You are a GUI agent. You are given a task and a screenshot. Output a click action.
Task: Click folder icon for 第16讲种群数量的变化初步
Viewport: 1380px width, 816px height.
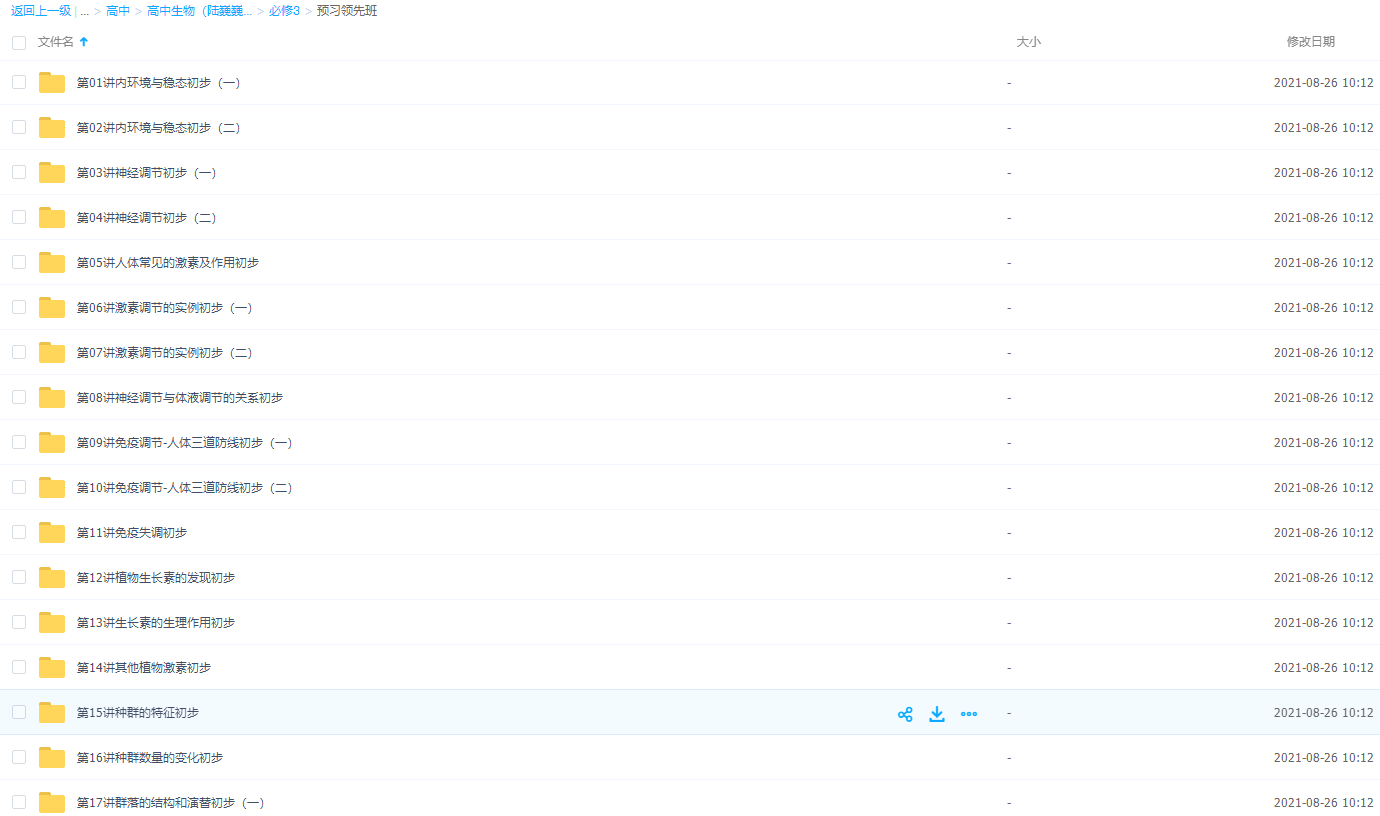pos(52,758)
